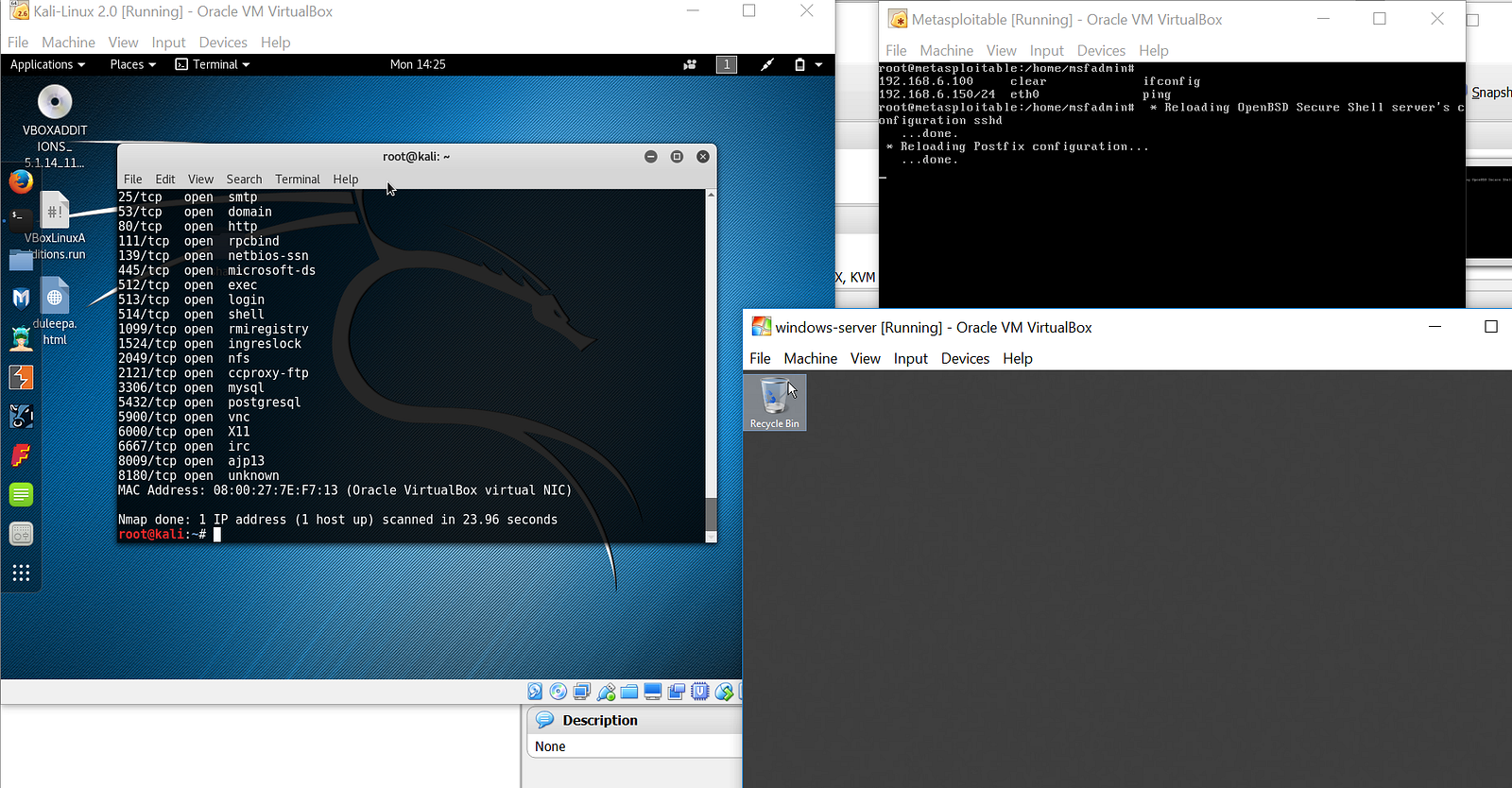Launch Armitage from the Kali dock
1512x788 pixels.
[21, 337]
